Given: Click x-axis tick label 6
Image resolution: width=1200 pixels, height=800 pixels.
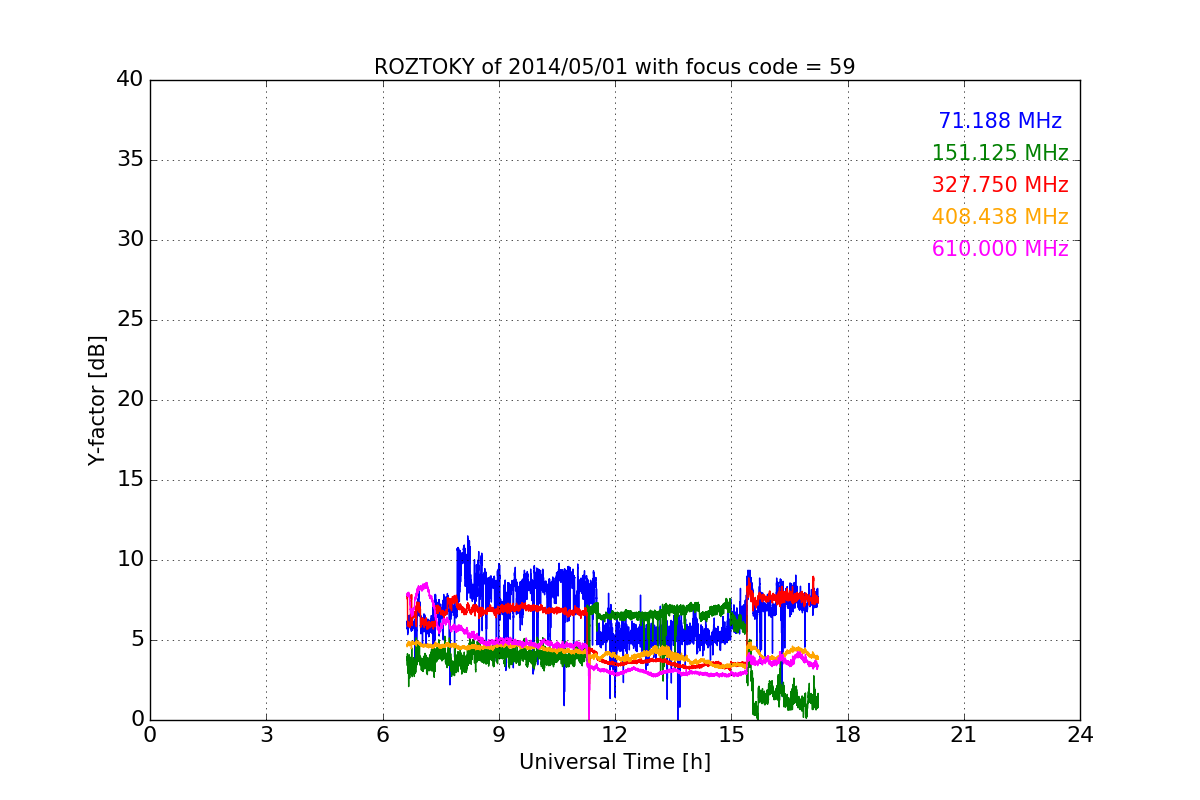Looking at the screenshot, I should click(382, 735).
